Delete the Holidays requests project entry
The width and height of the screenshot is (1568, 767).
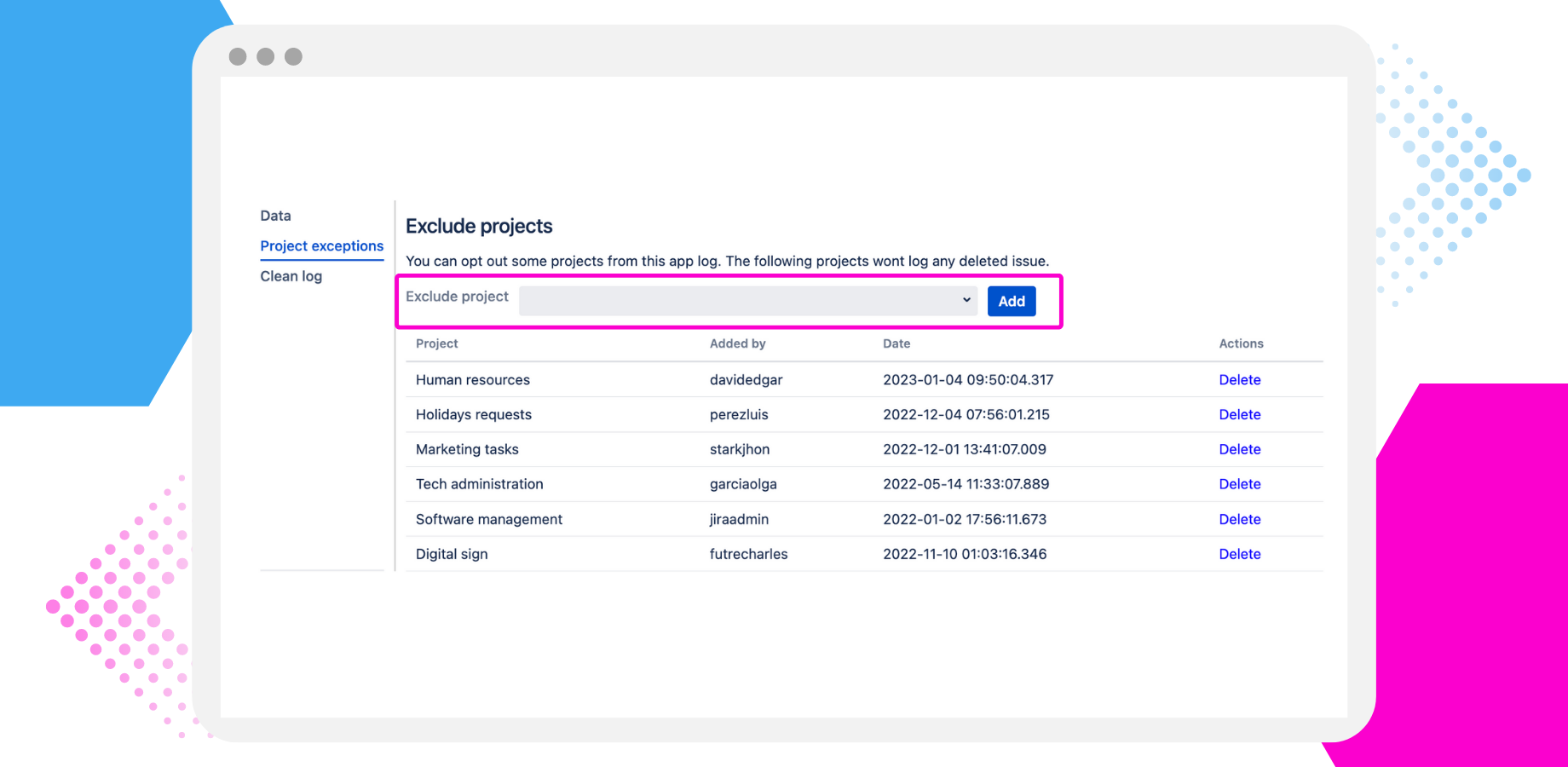tap(1240, 414)
